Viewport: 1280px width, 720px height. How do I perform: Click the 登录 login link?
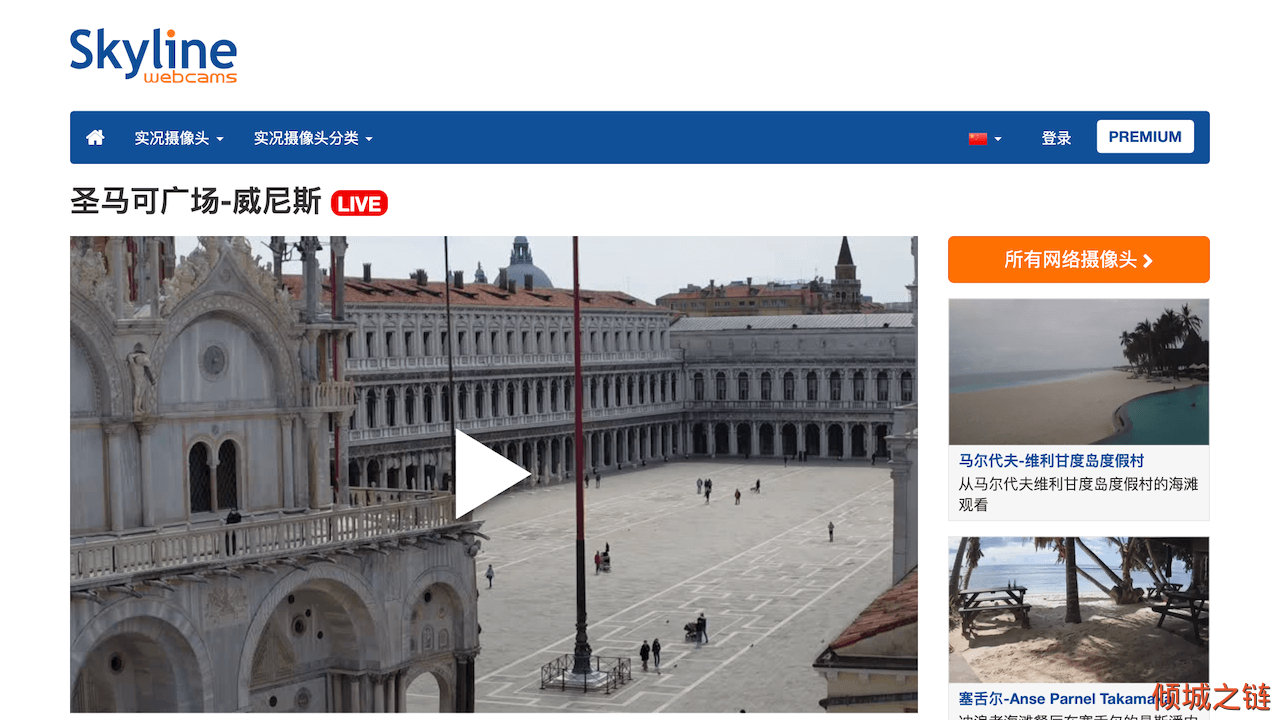click(1056, 138)
